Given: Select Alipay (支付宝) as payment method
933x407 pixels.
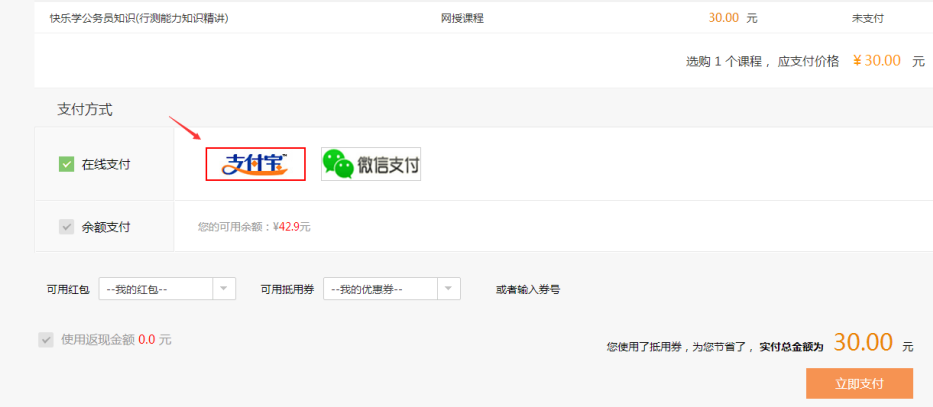Looking at the screenshot, I should click(255, 164).
